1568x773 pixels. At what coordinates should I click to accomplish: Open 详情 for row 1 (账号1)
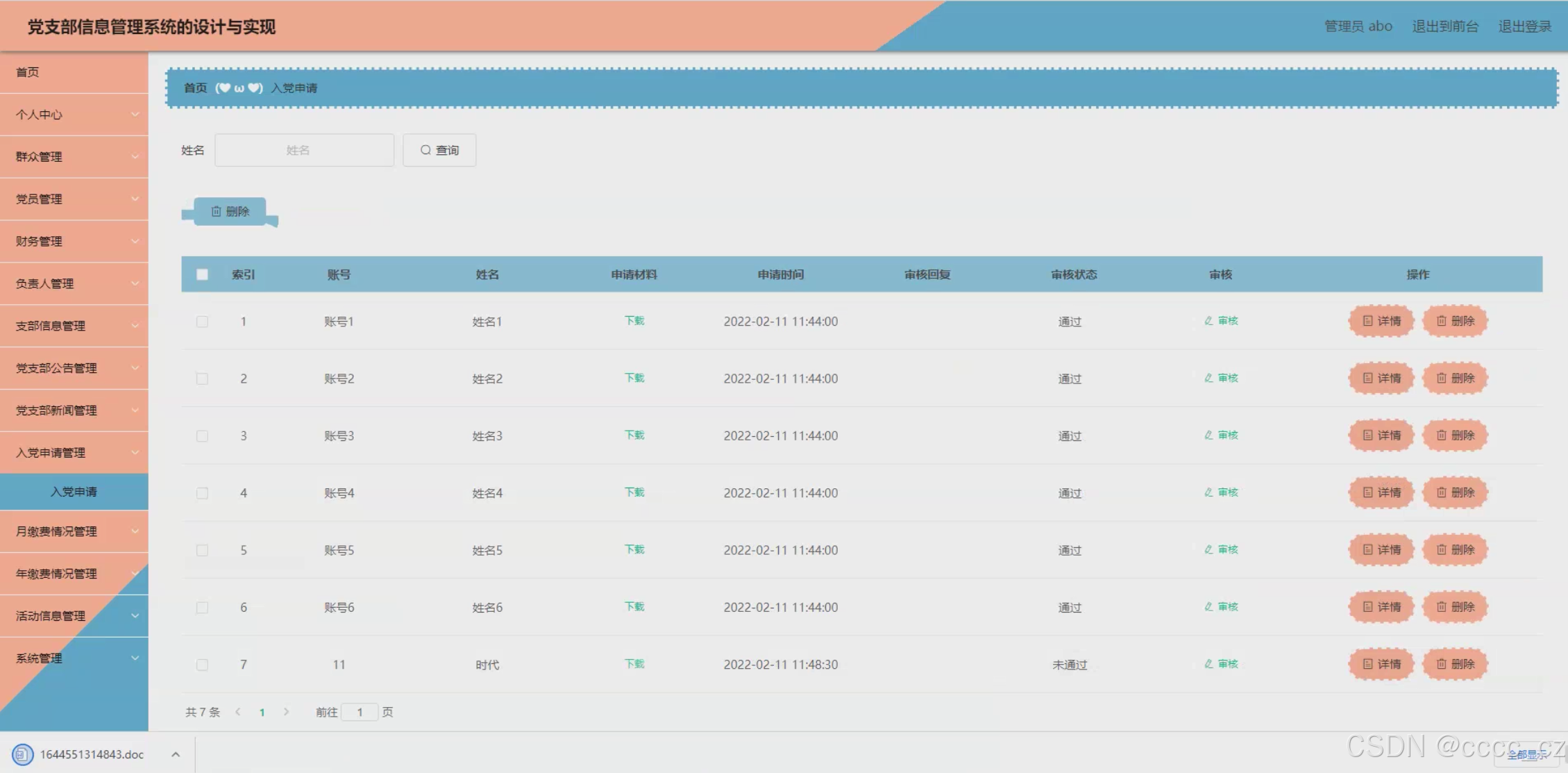1381,321
